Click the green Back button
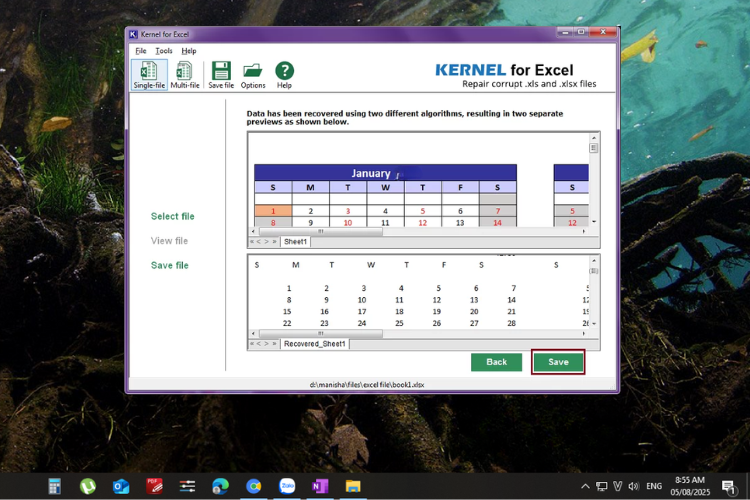750x500 pixels. pos(496,362)
